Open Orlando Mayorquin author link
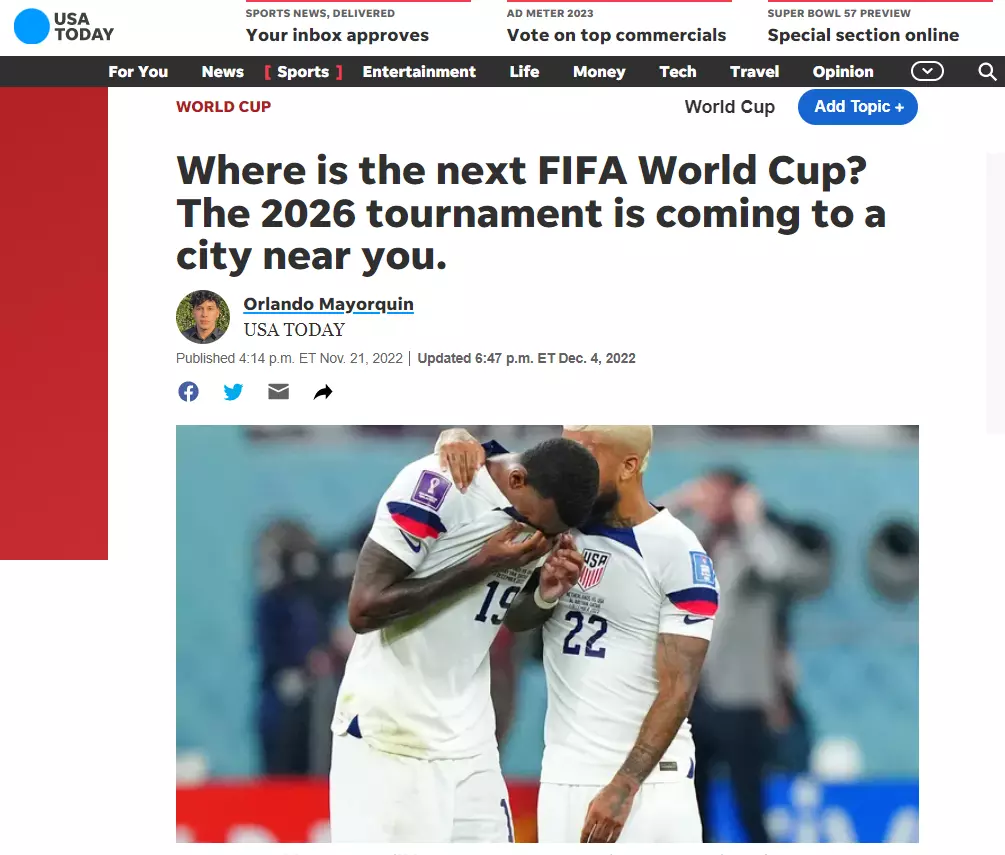The width and height of the screenshot is (1005, 855). (x=328, y=304)
